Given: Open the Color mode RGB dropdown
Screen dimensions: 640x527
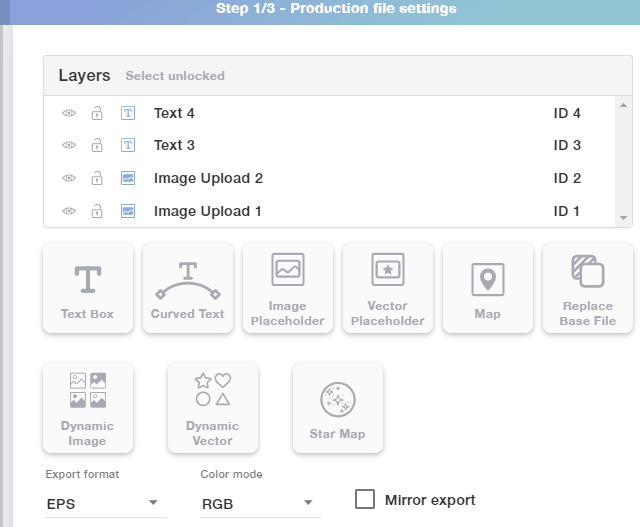Looking at the screenshot, I should pos(260,504).
